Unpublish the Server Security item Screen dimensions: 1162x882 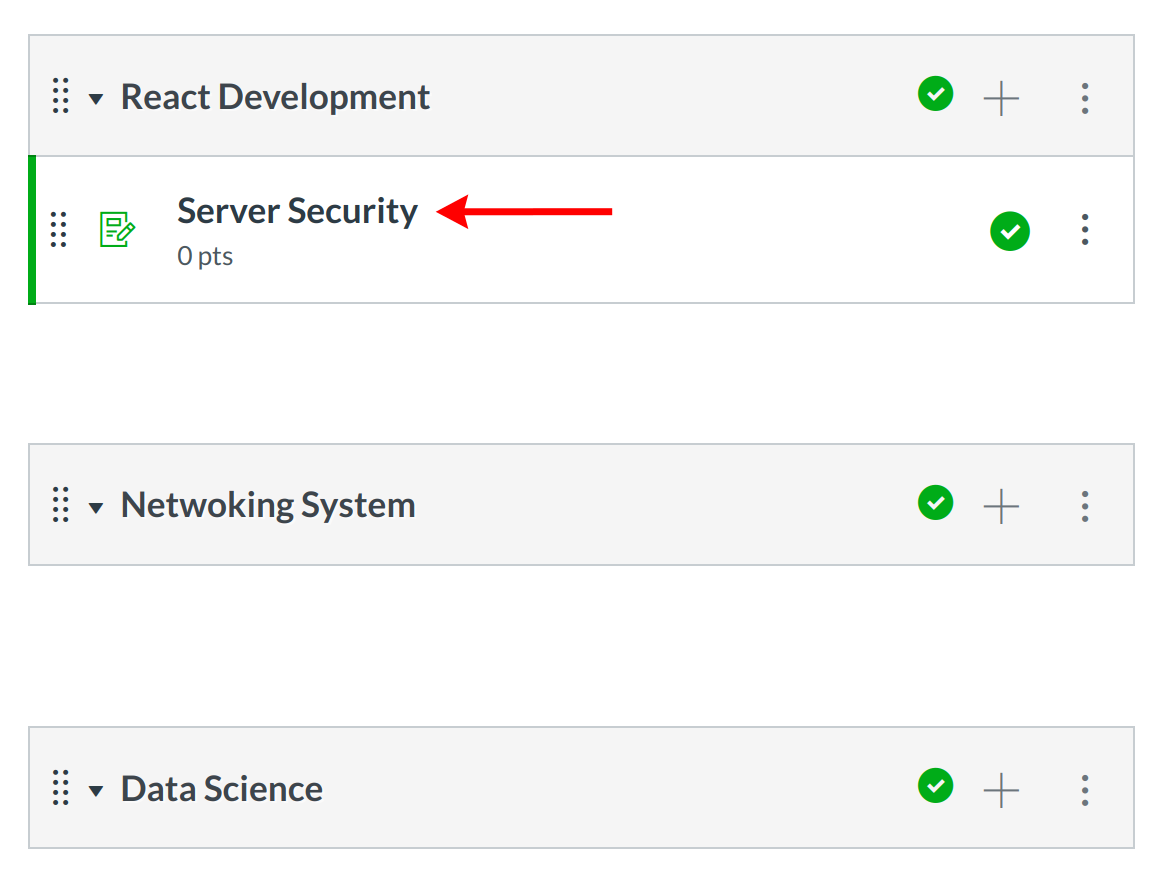[1009, 231]
